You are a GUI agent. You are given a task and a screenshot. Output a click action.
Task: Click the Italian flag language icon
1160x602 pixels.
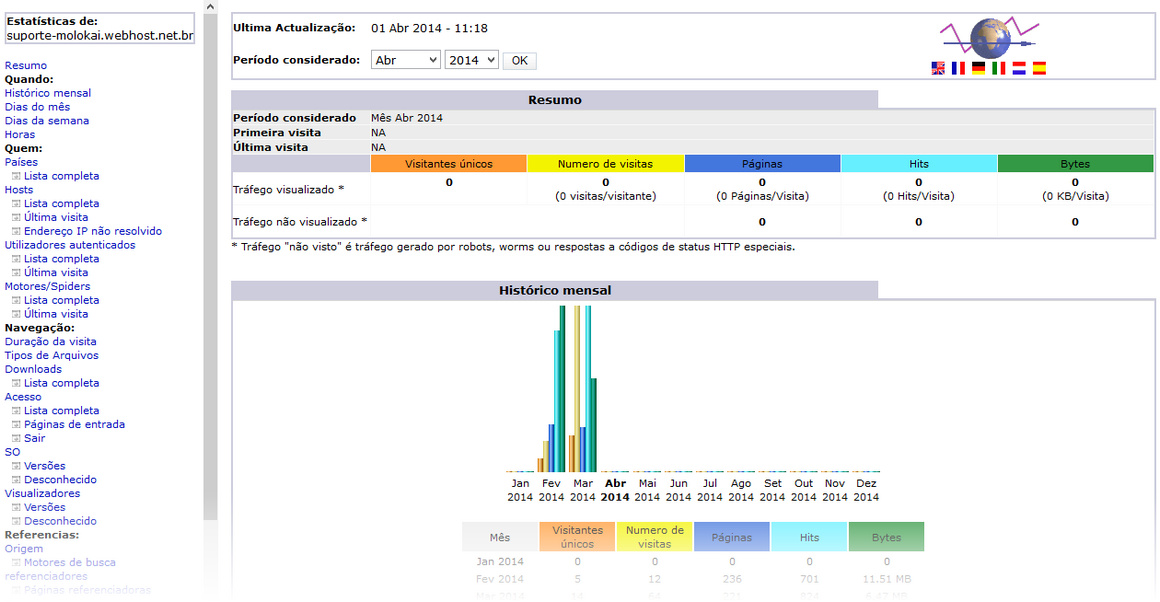click(998, 69)
